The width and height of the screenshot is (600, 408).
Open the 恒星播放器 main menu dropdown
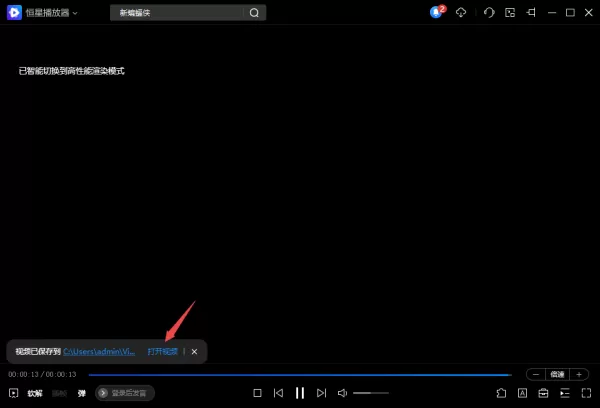click(51, 13)
